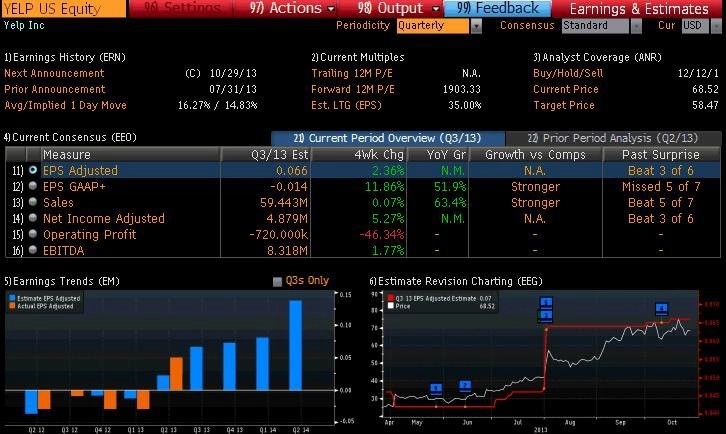Click the Avg/Implied 1 Day Move value
Screen dimensions: 726x434
[218, 105]
